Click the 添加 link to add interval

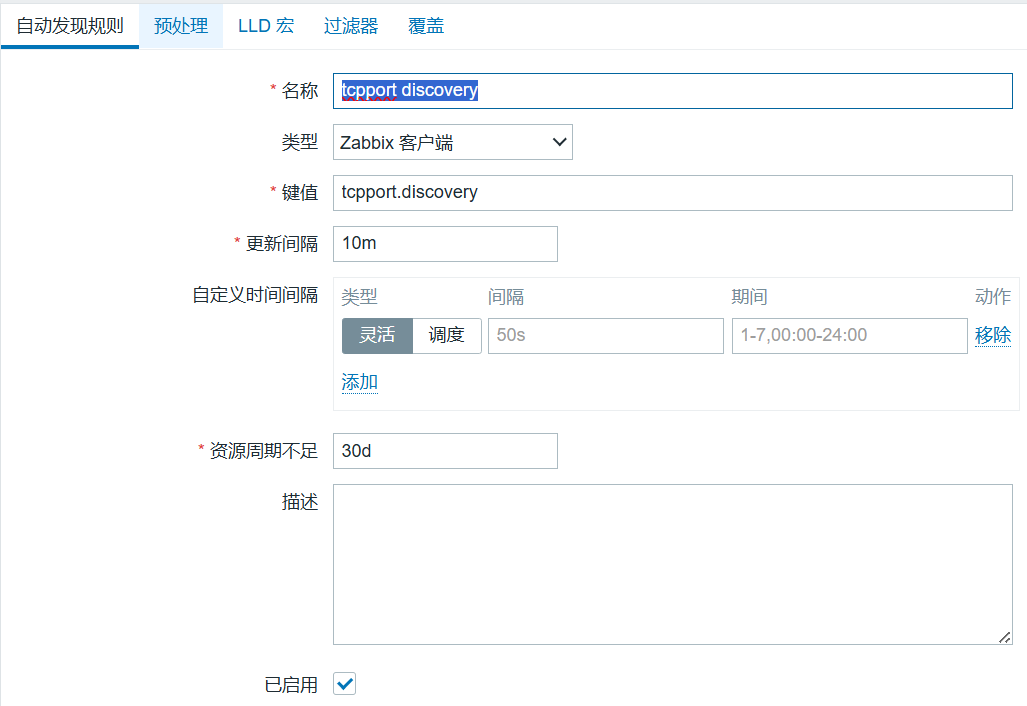(360, 382)
